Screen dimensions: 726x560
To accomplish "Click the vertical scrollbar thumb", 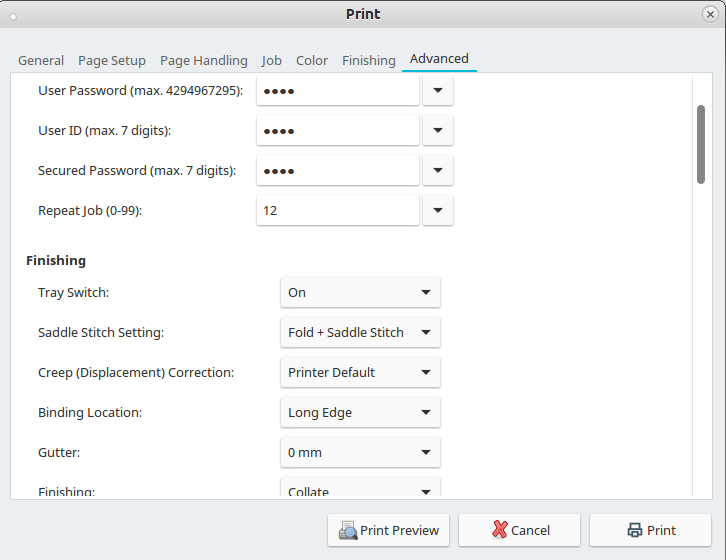I will pyautogui.click(x=701, y=144).
